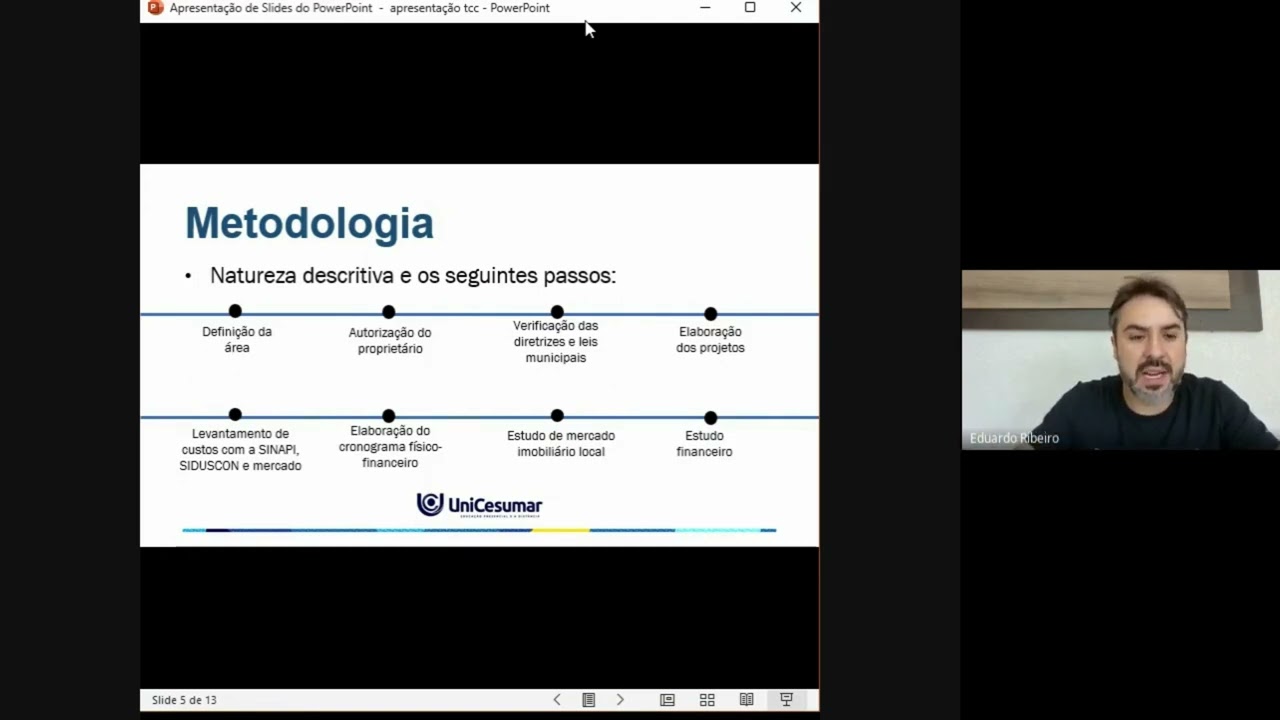Minimize the PowerPoint slideshow window
Screen dimensions: 1280x720
pyautogui.click(x=705, y=8)
